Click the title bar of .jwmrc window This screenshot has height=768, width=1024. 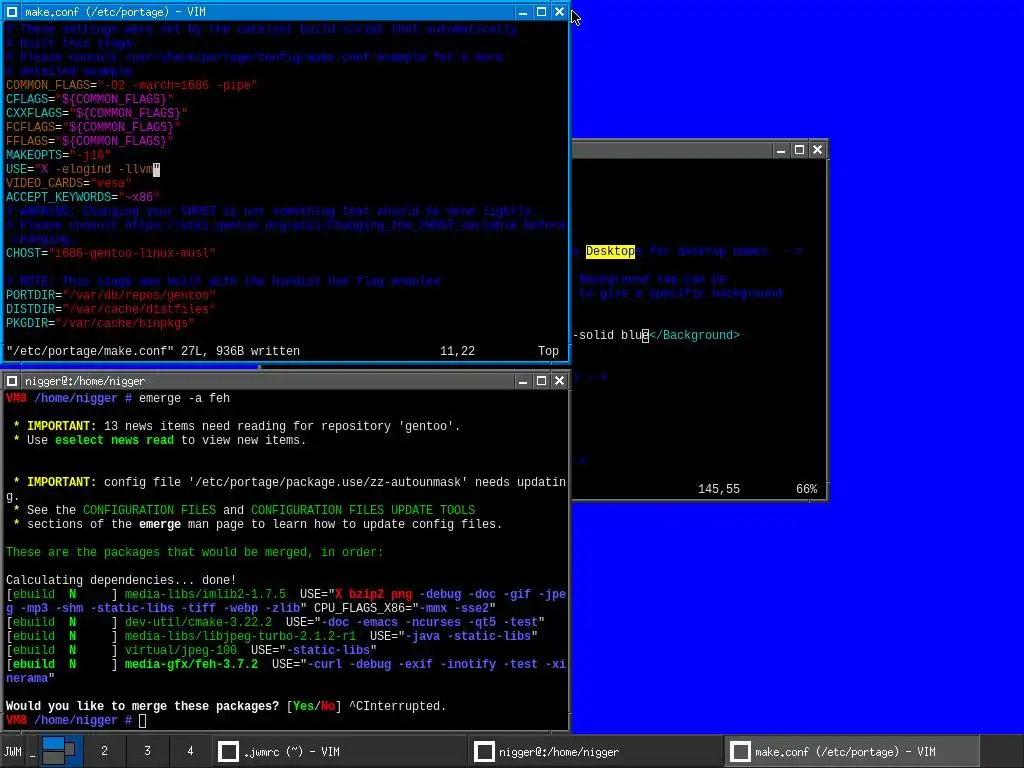(673, 150)
